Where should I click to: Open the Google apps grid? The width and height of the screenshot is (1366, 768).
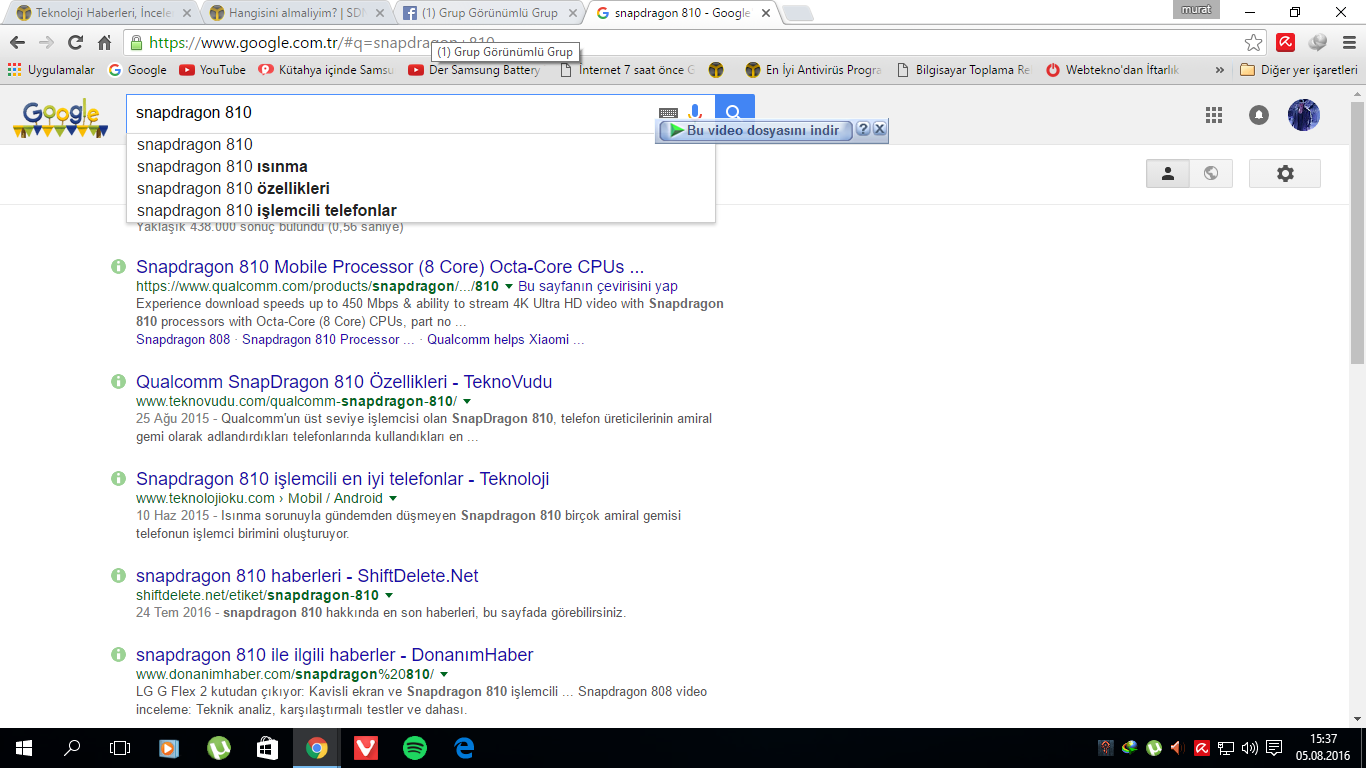1214,115
